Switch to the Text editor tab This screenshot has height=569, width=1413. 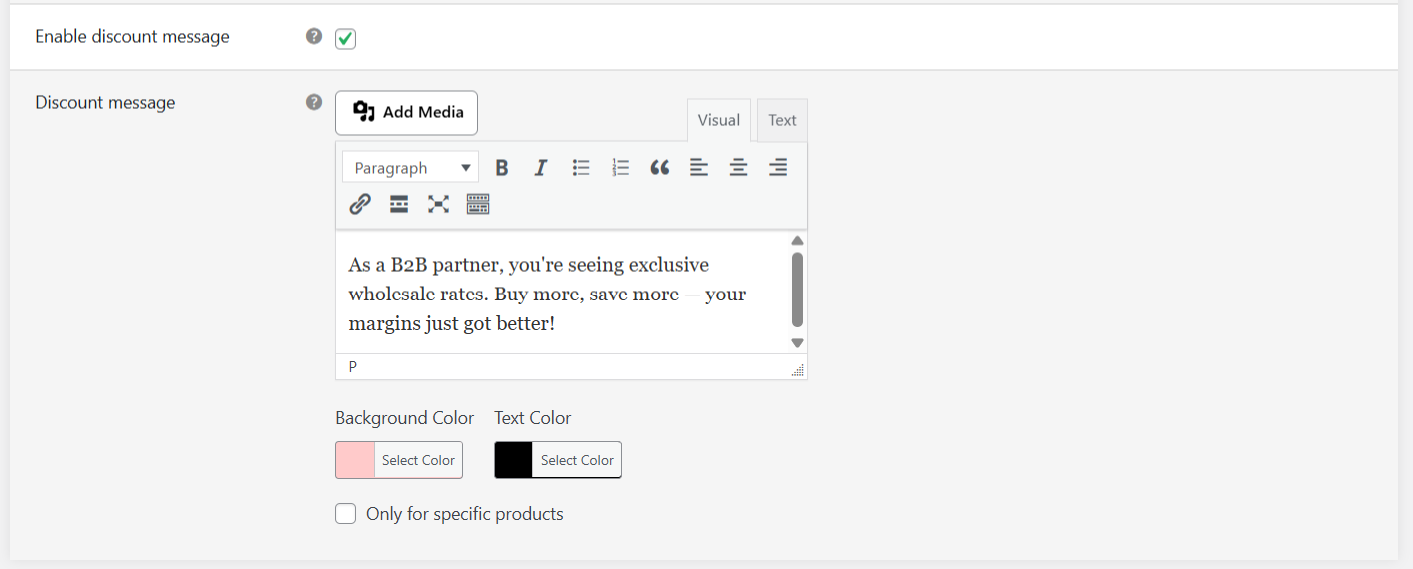[782, 120]
